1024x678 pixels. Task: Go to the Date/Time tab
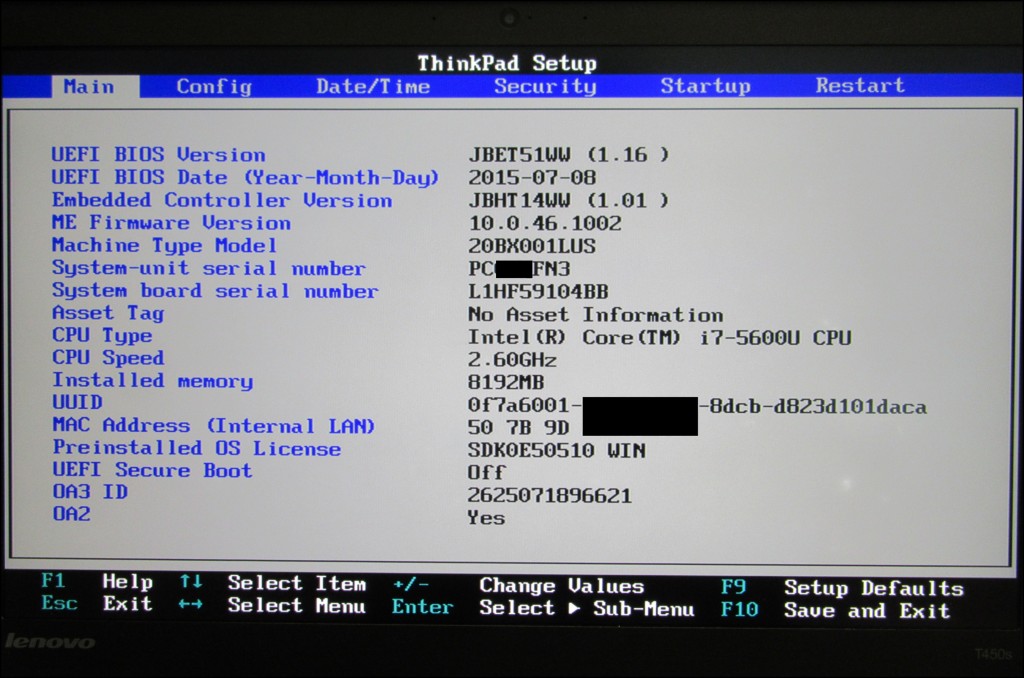point(373,86)
